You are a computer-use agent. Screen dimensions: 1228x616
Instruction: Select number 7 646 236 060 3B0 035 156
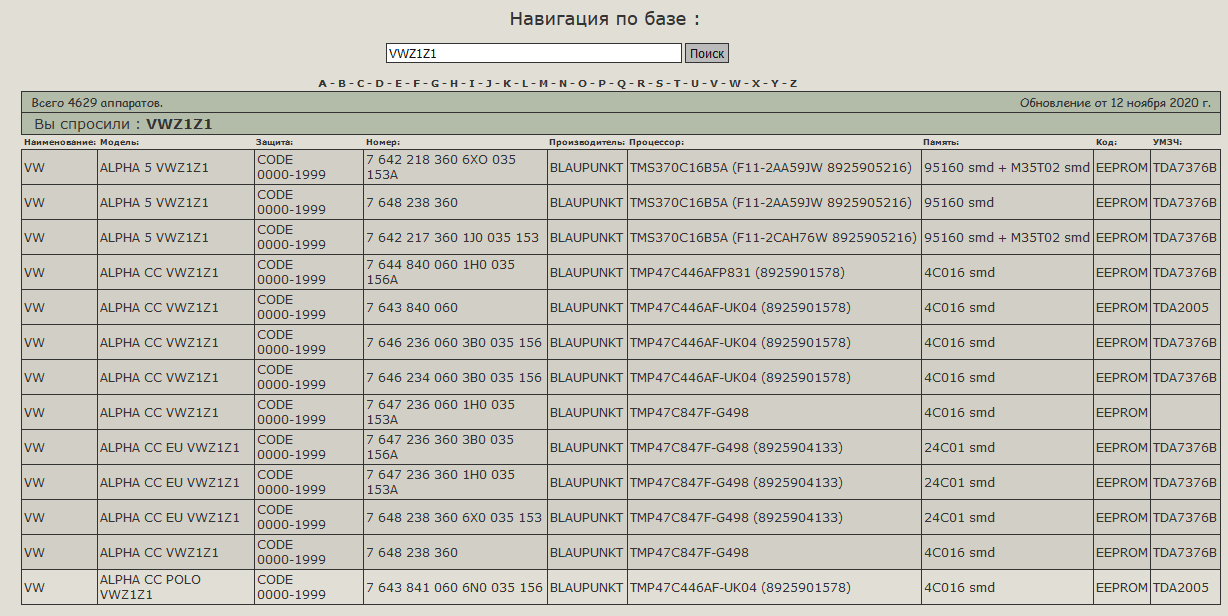coord(455,342)
